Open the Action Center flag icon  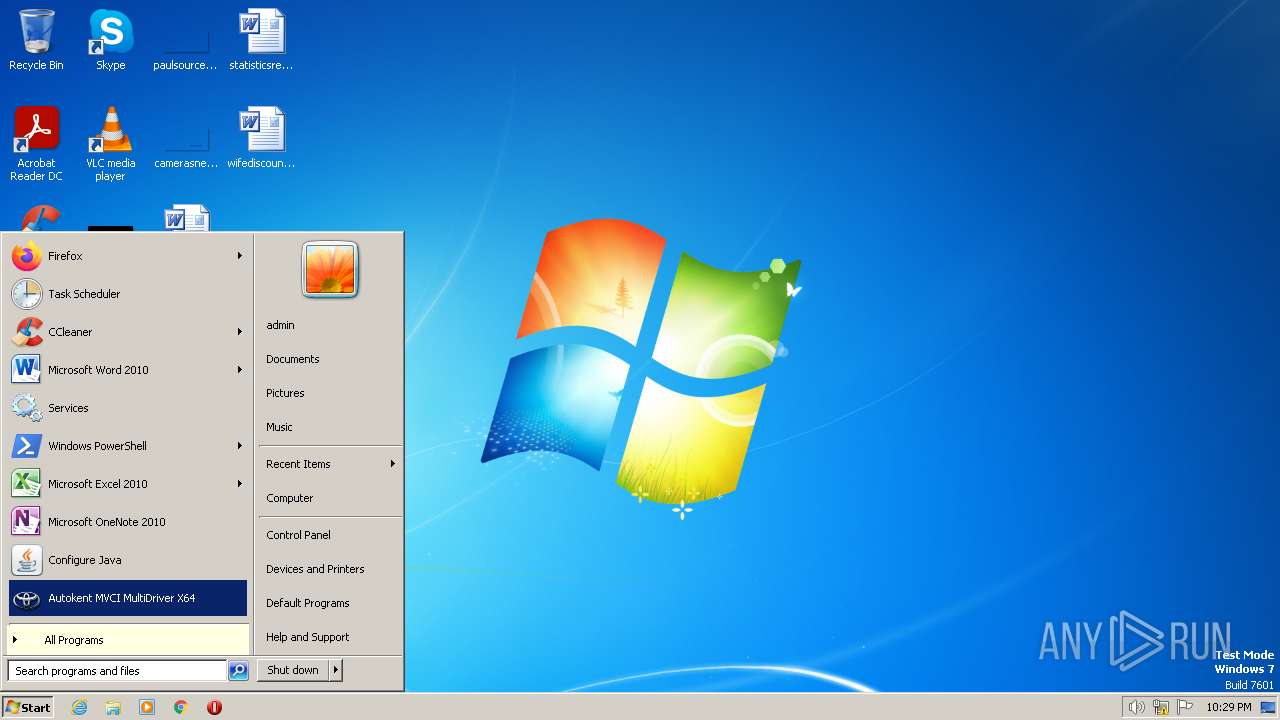point(1186,707)
